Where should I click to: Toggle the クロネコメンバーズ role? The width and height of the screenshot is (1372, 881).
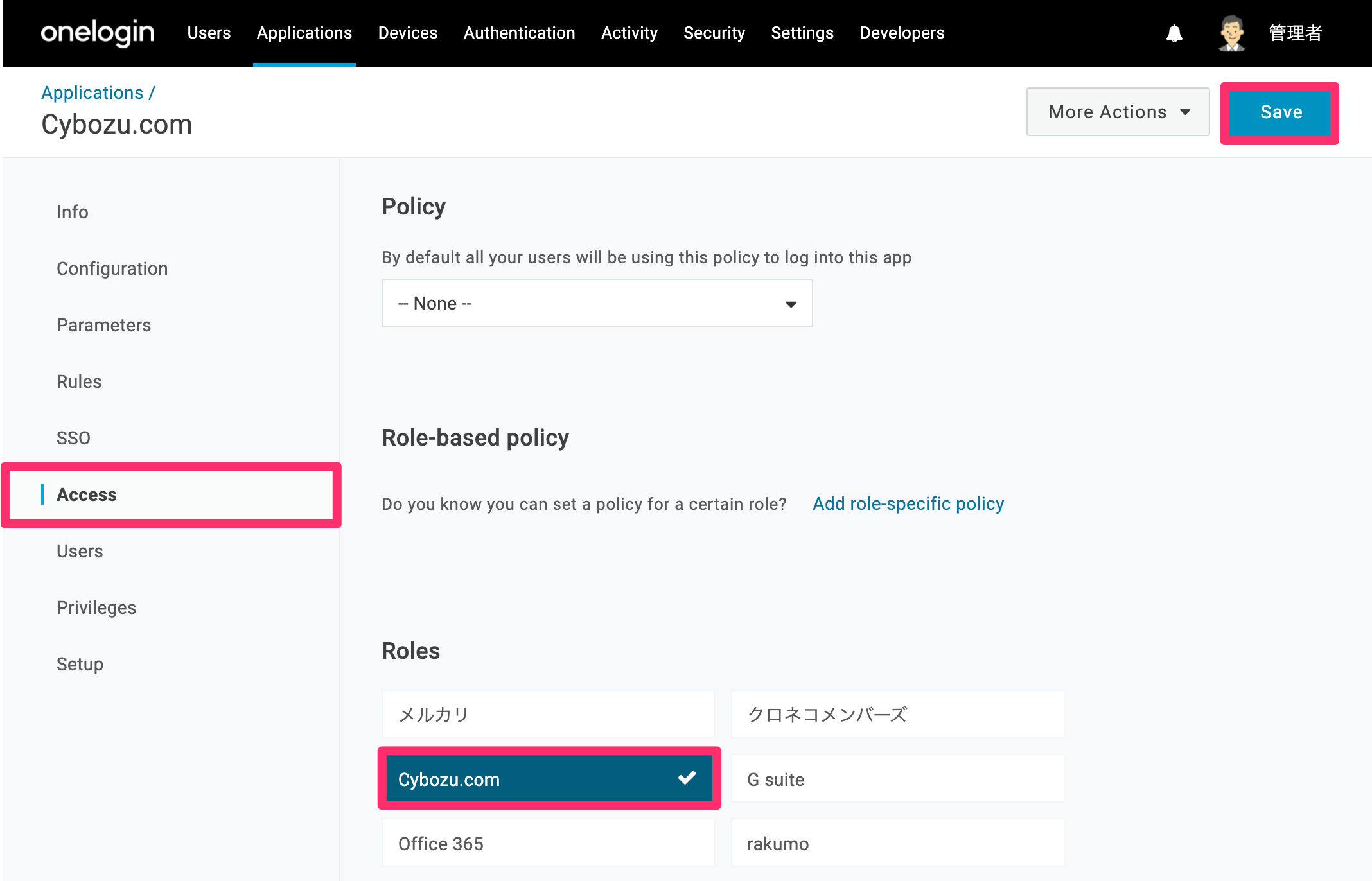coord(898,714)
